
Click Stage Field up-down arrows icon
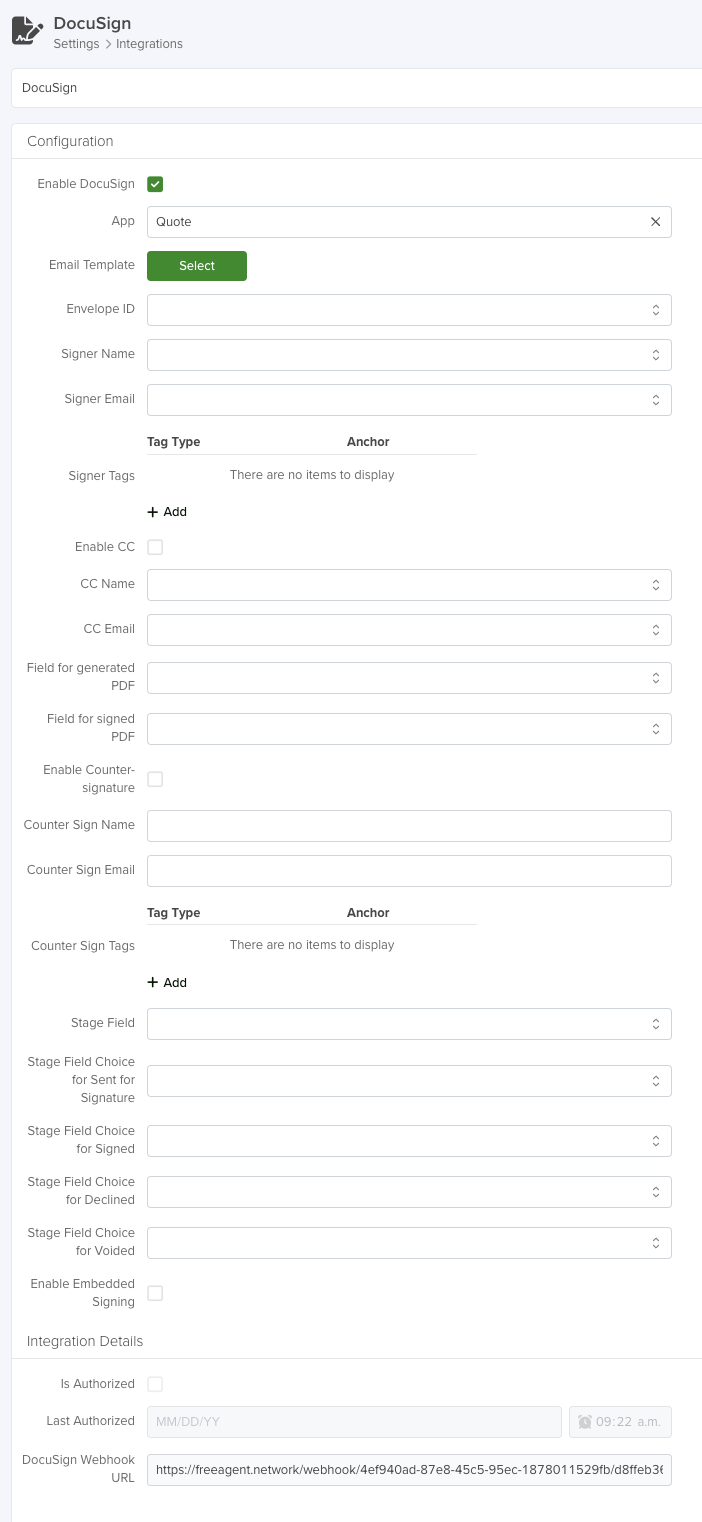656,1024
